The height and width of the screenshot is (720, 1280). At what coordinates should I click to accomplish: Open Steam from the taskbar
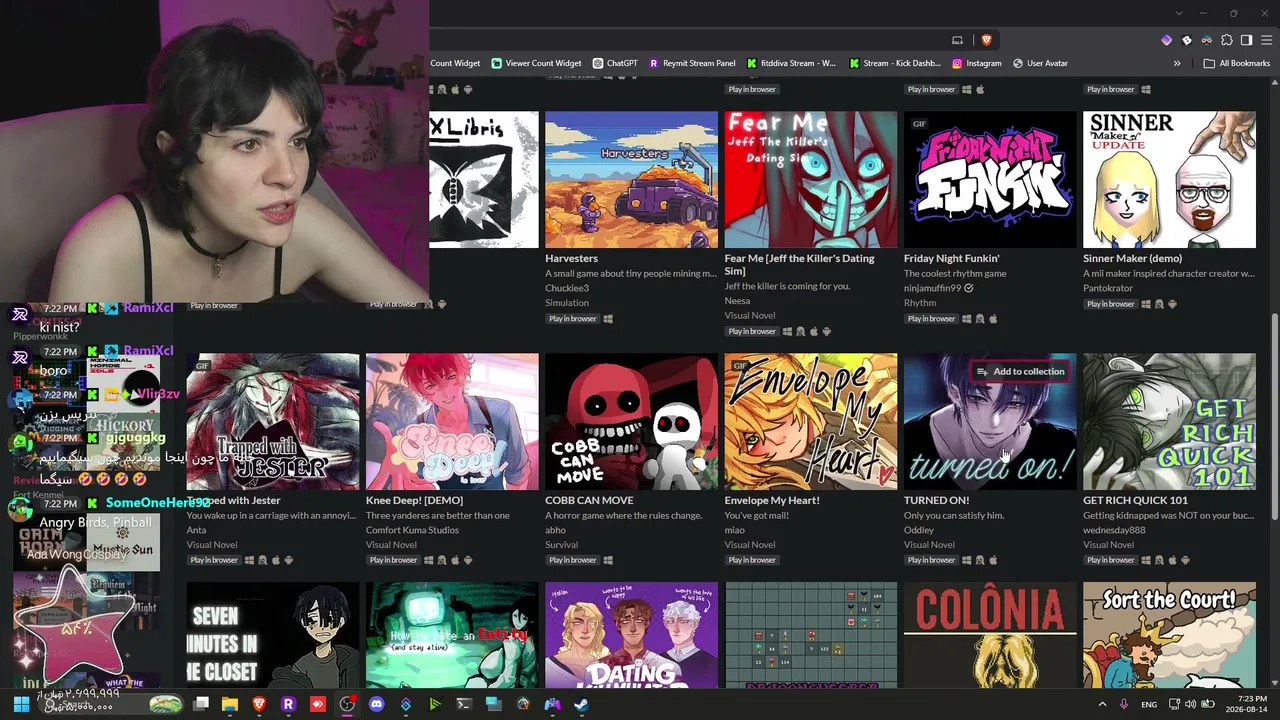(581, 704)
